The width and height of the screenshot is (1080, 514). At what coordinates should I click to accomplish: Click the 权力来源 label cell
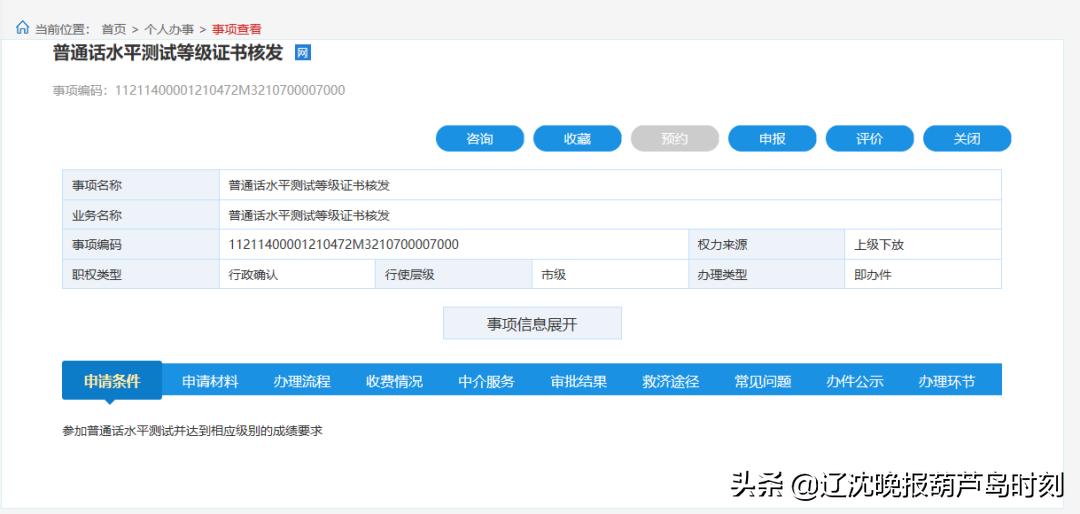point(767,245)
